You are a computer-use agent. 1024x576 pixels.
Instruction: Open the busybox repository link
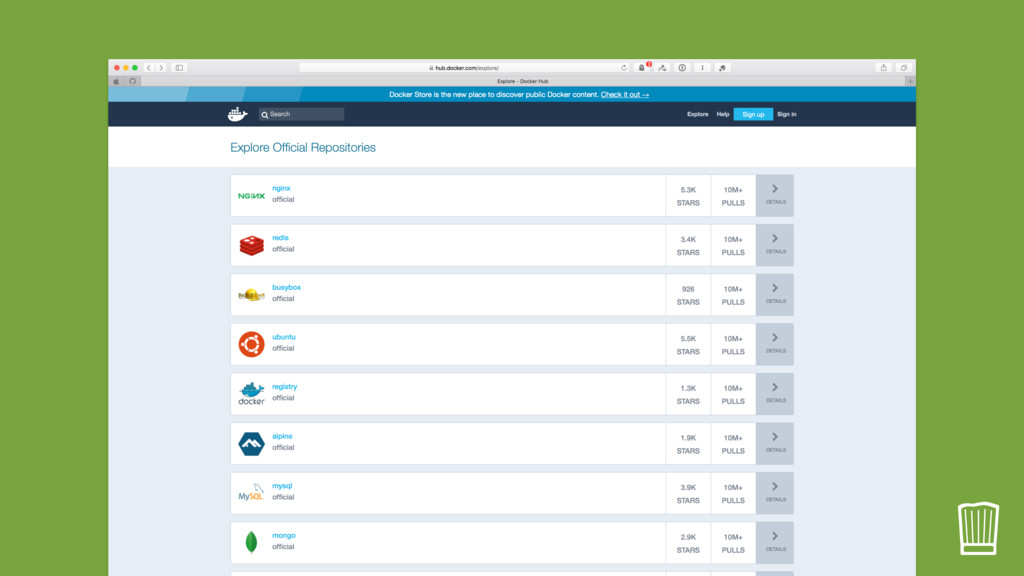coord(287,287)
